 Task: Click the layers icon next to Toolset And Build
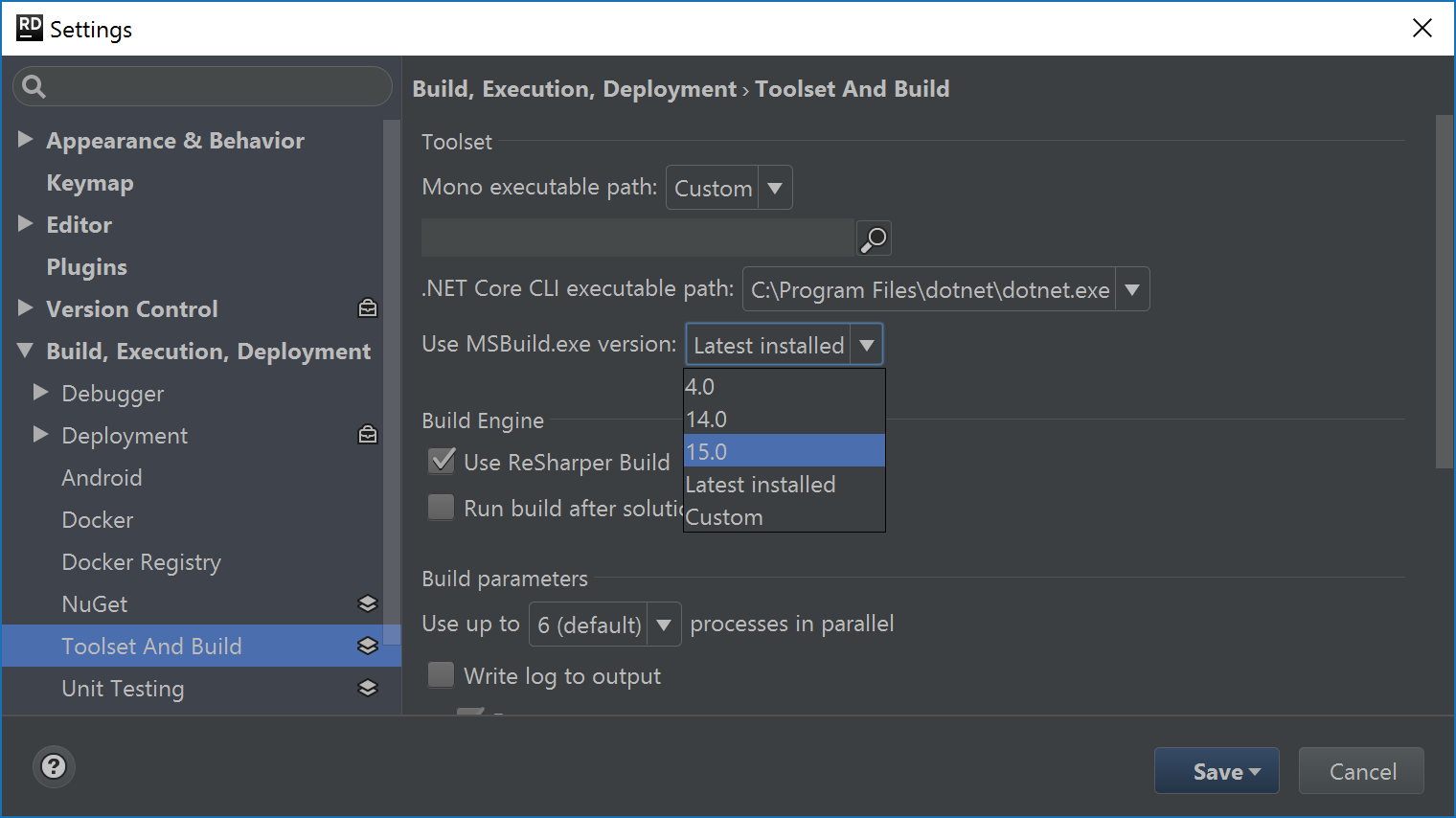(368, 646)
